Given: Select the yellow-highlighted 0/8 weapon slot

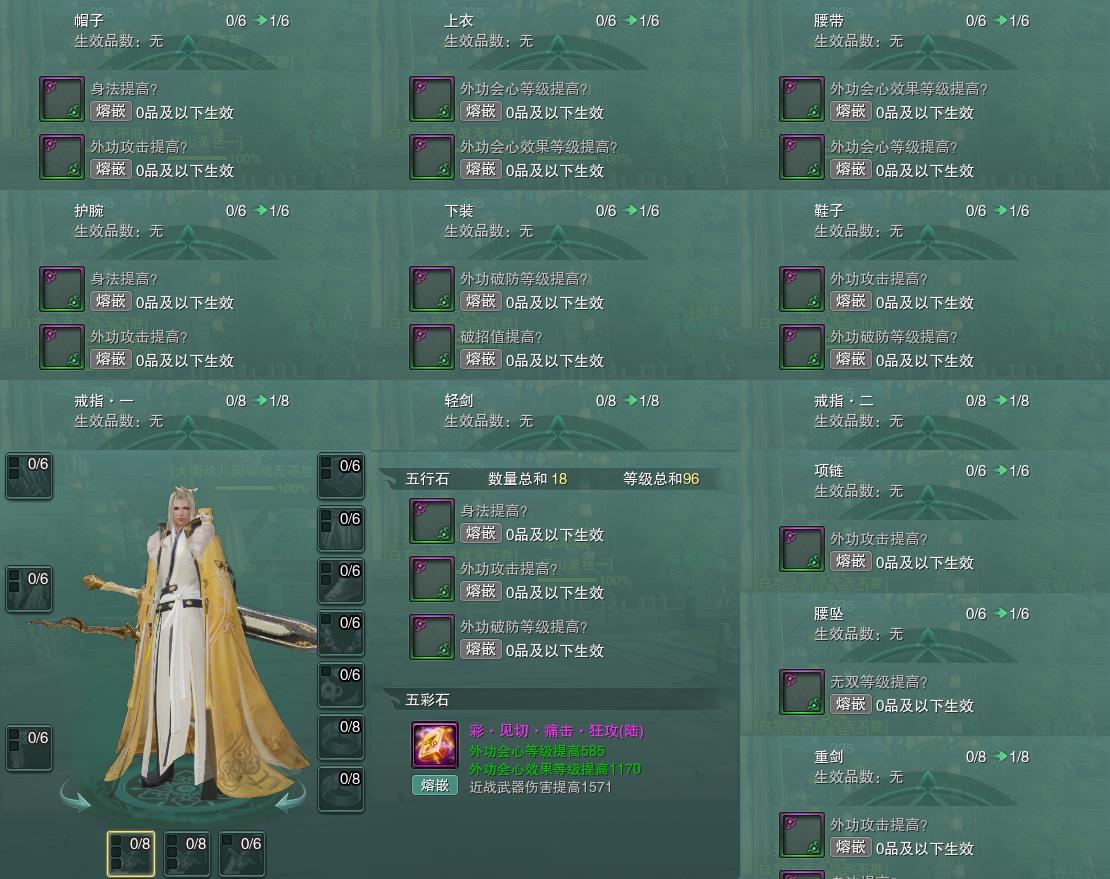Looking at the screenshot, I should (x=131, y=853).
